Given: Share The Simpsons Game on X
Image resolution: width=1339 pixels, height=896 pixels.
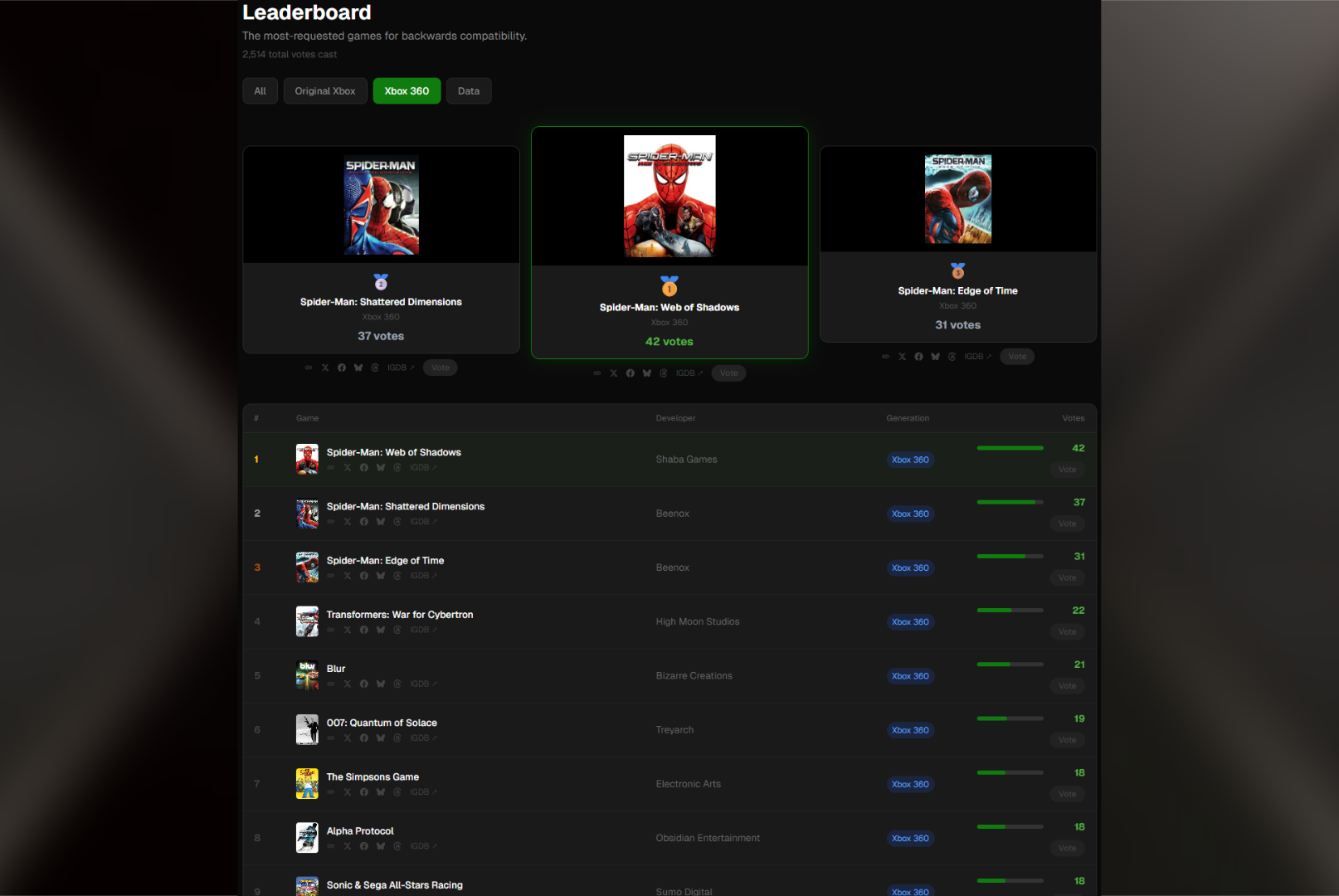Looking at the screenshot, I should coord(348,791).
